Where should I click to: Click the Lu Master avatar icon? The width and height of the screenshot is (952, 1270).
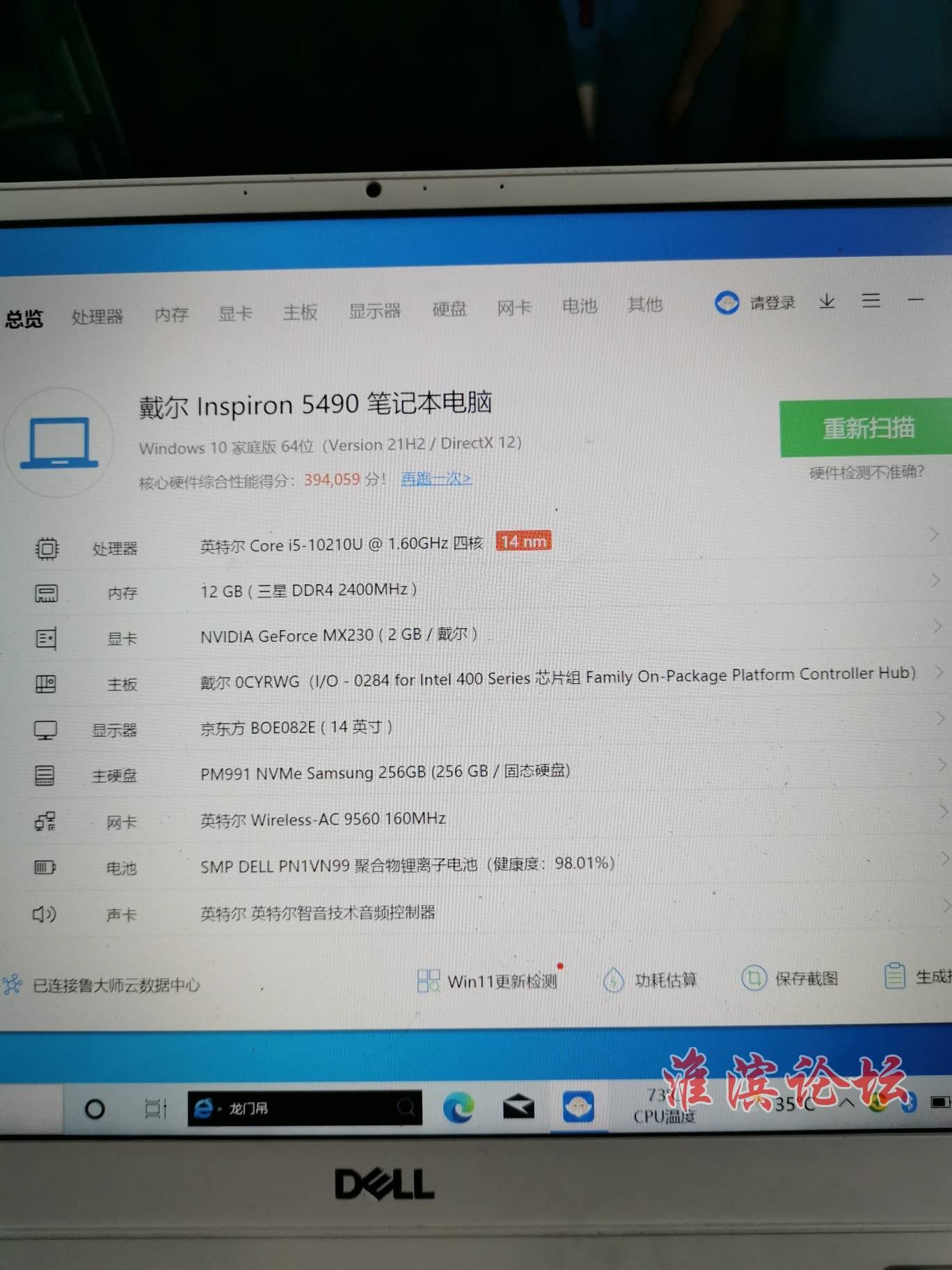[727, 302]
